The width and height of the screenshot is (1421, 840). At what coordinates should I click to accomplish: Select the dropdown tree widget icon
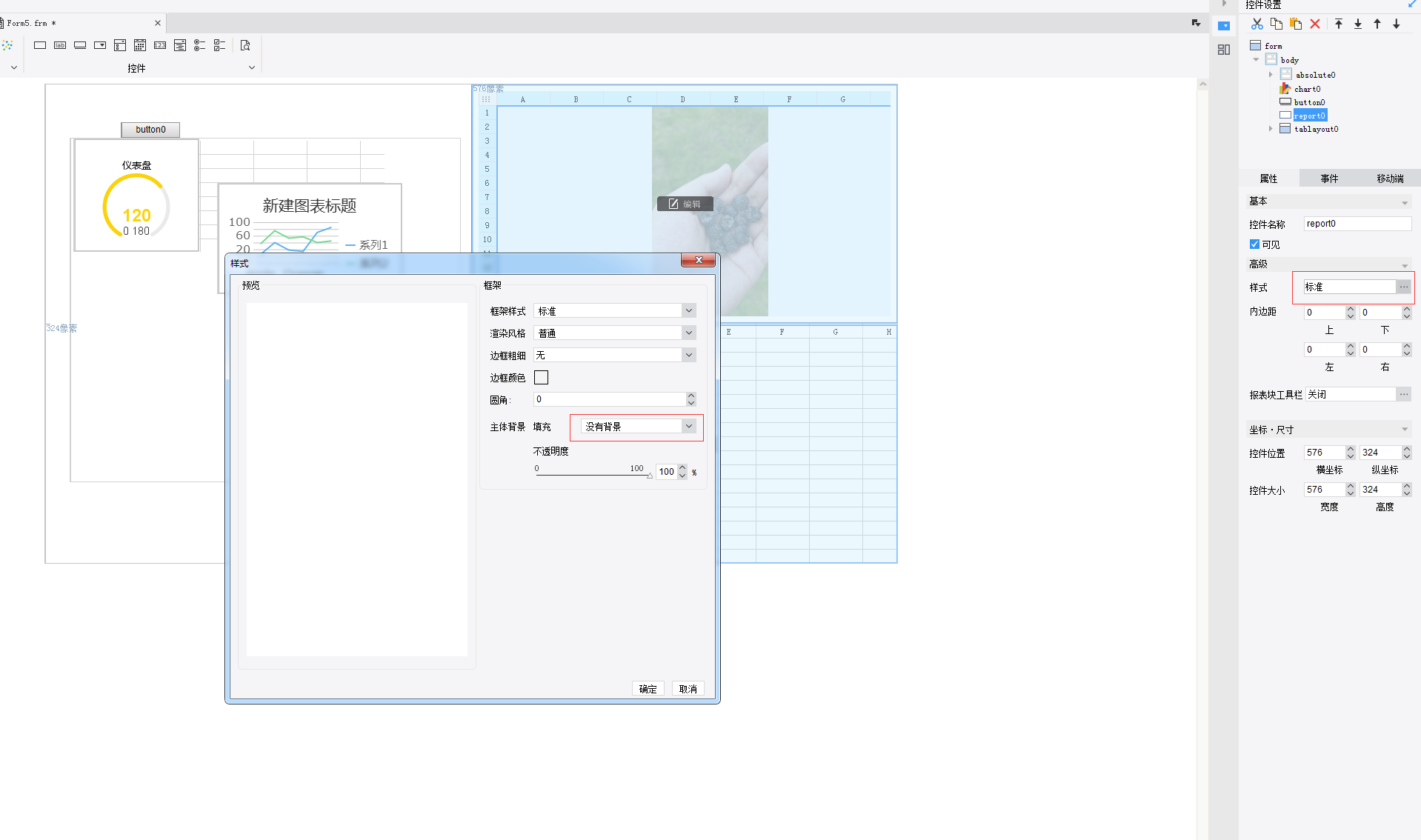point(180,45)
